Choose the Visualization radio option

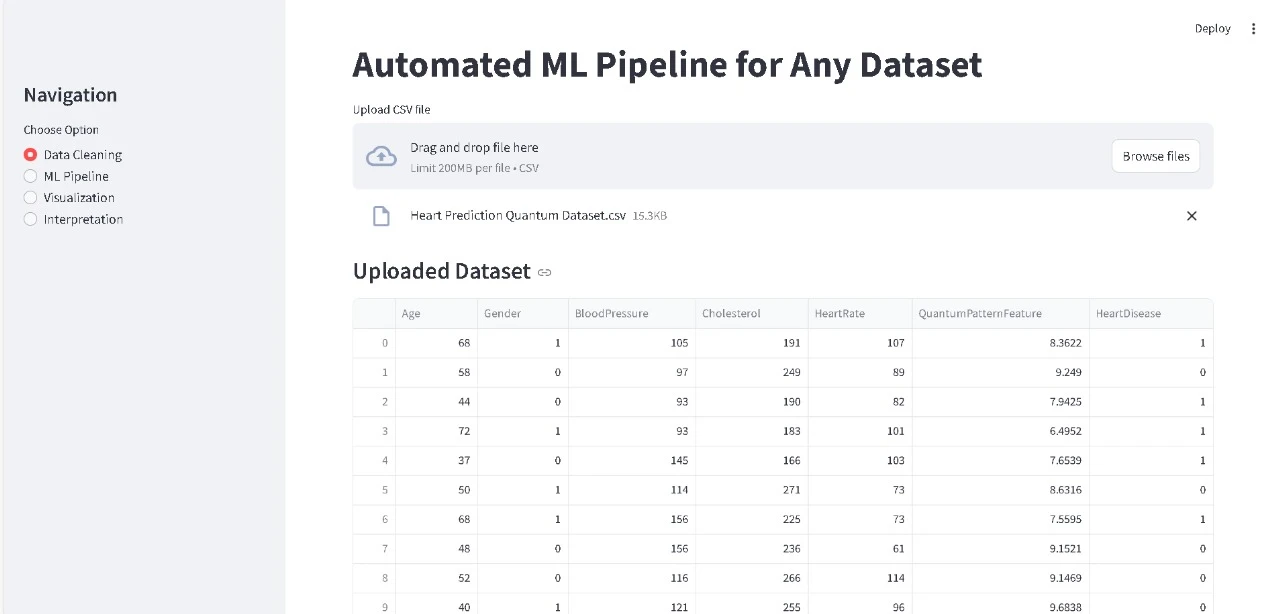tap(31, 198)
